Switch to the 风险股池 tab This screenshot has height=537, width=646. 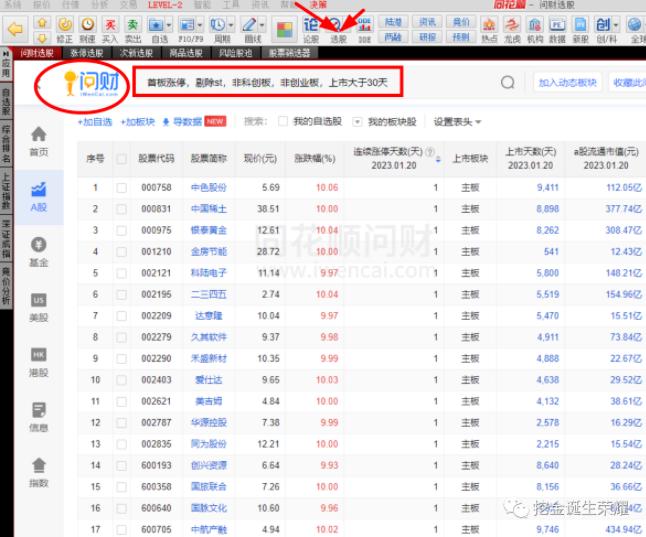235,53
